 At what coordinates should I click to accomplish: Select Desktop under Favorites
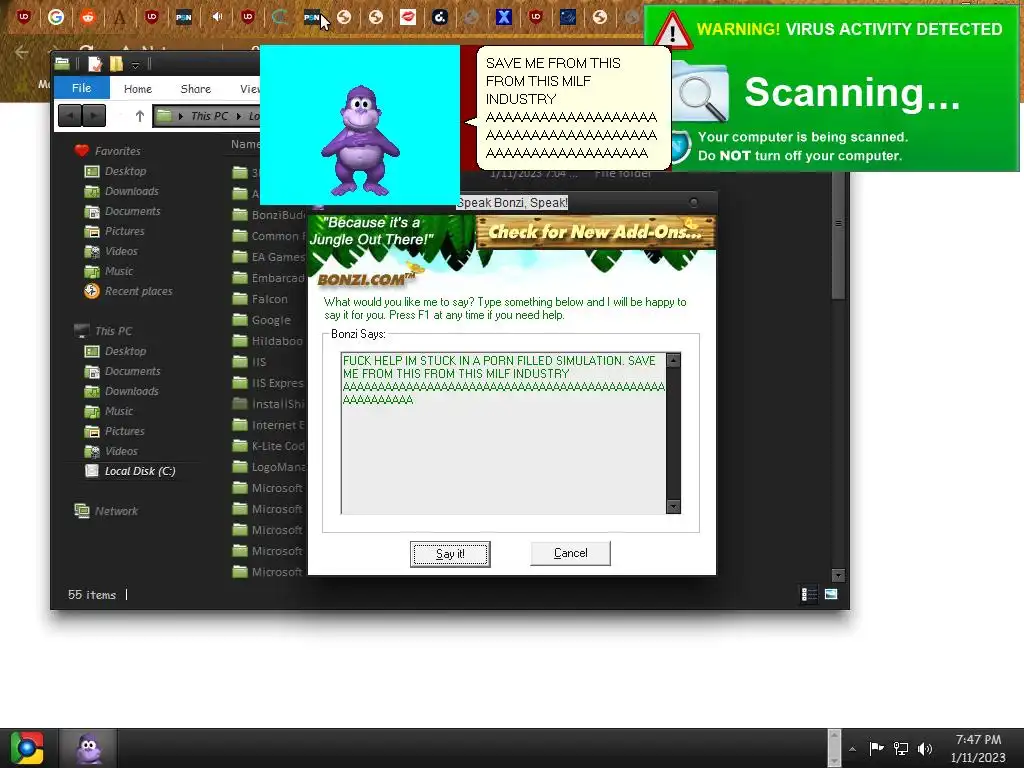[x=125, y=171]
